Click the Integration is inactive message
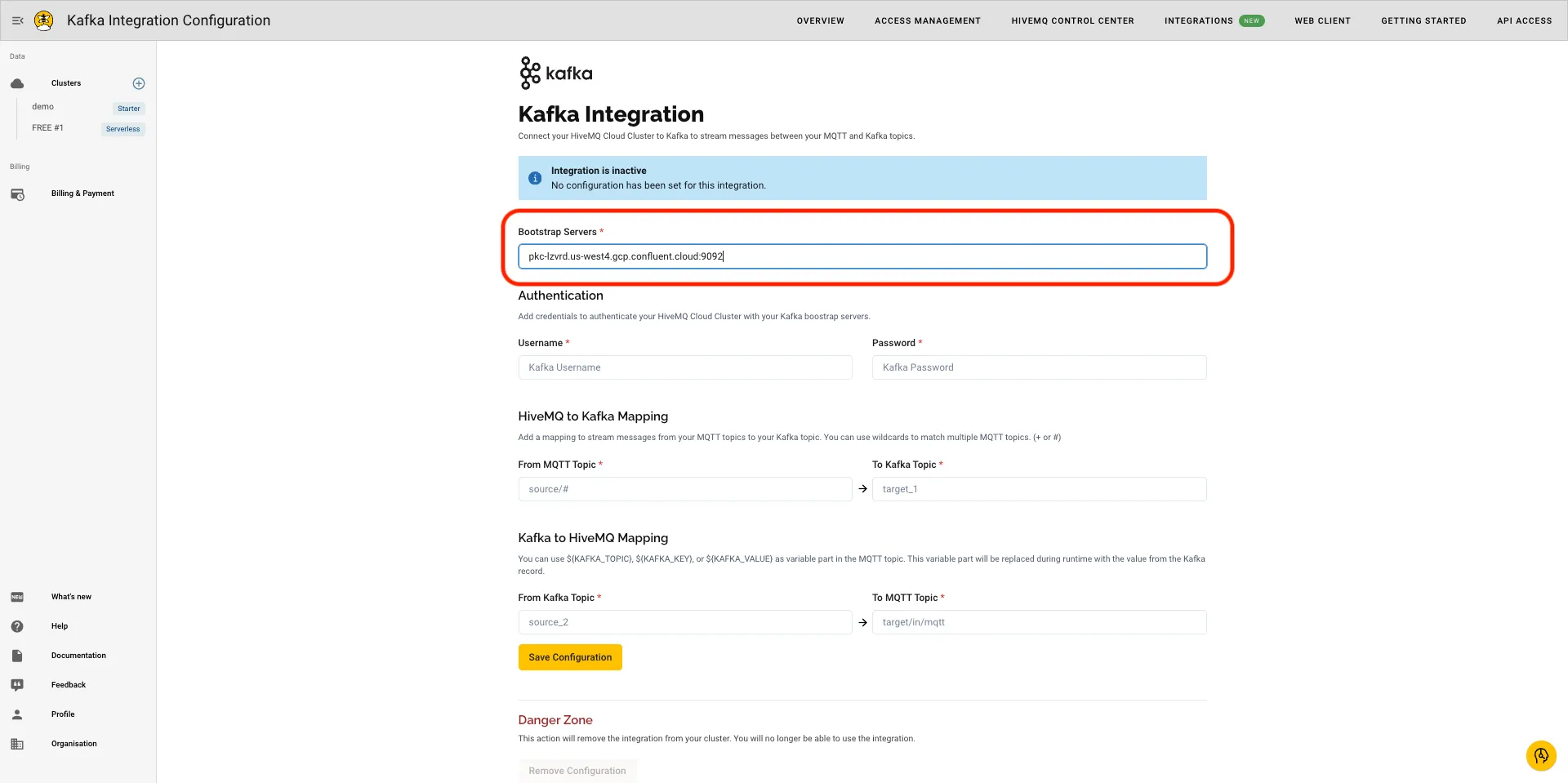1568x783 pixels. click(599, 171)
